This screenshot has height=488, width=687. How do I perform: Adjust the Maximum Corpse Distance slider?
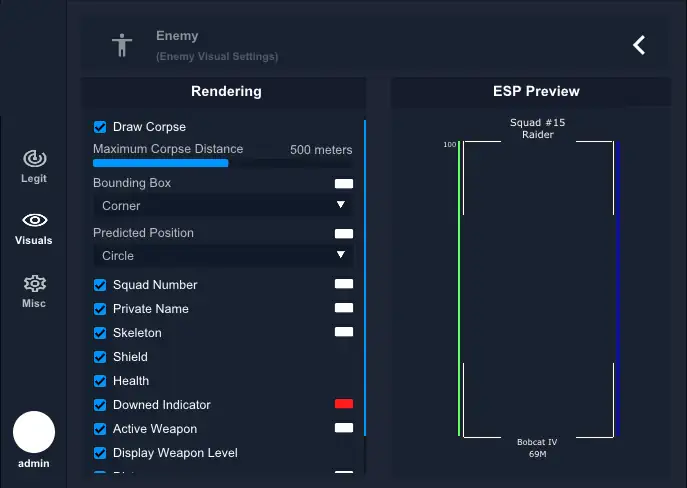pos(222,163)
